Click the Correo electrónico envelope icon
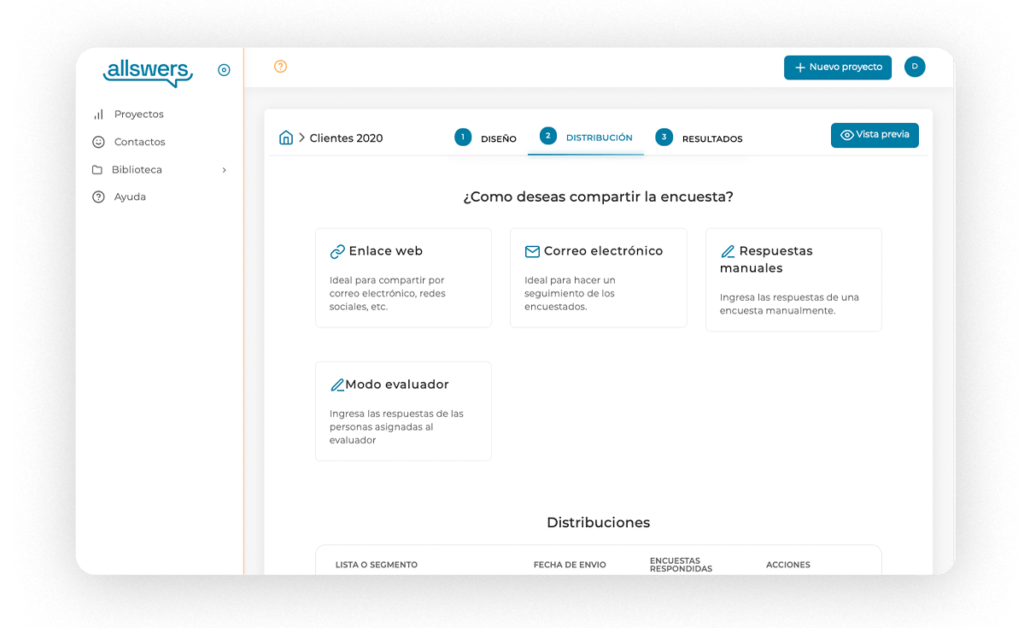 pyautogui.click(x=532, y=251)
